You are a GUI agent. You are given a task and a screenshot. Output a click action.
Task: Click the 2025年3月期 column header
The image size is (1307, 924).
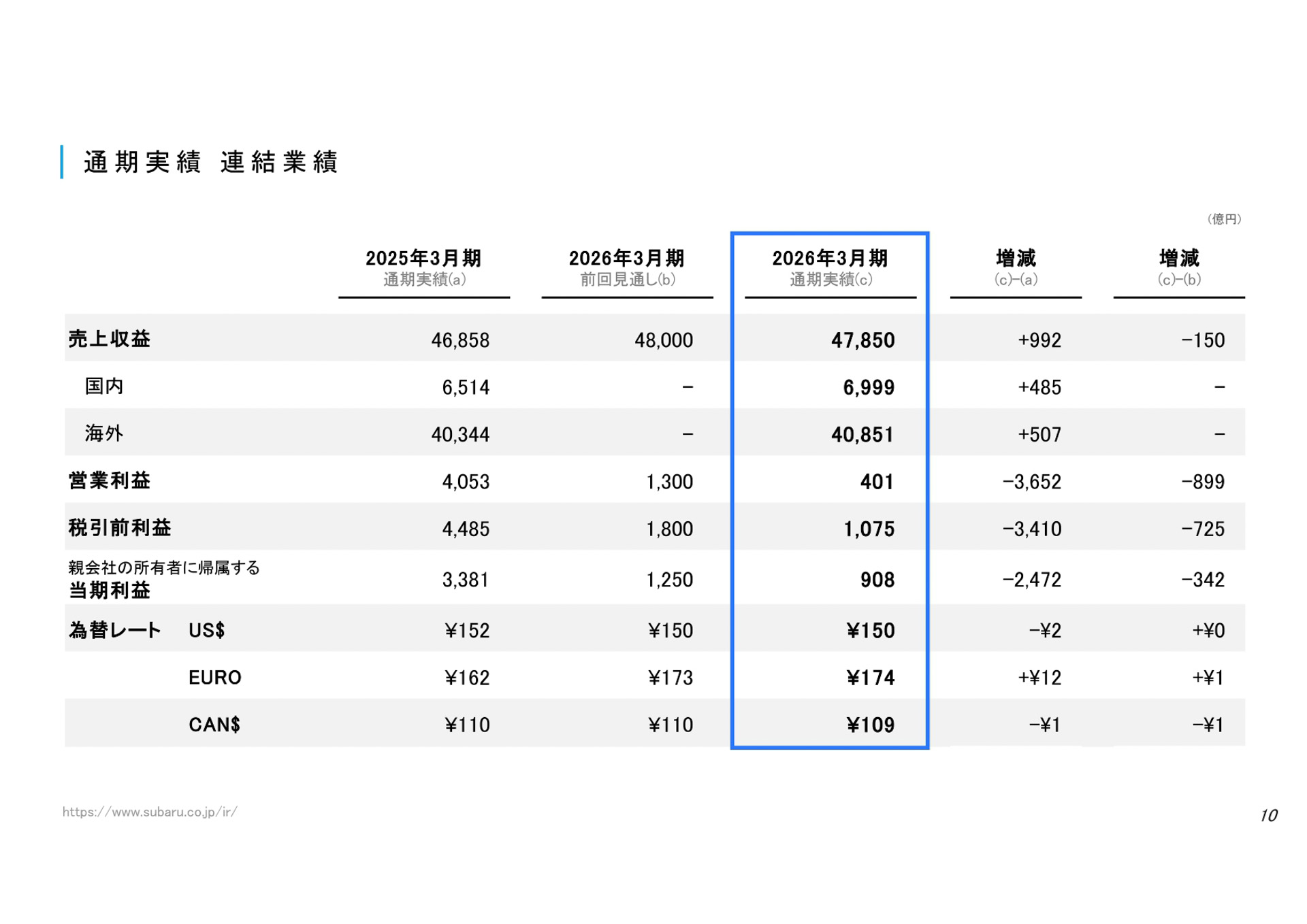pyautogui.click(x=423, y=259)
